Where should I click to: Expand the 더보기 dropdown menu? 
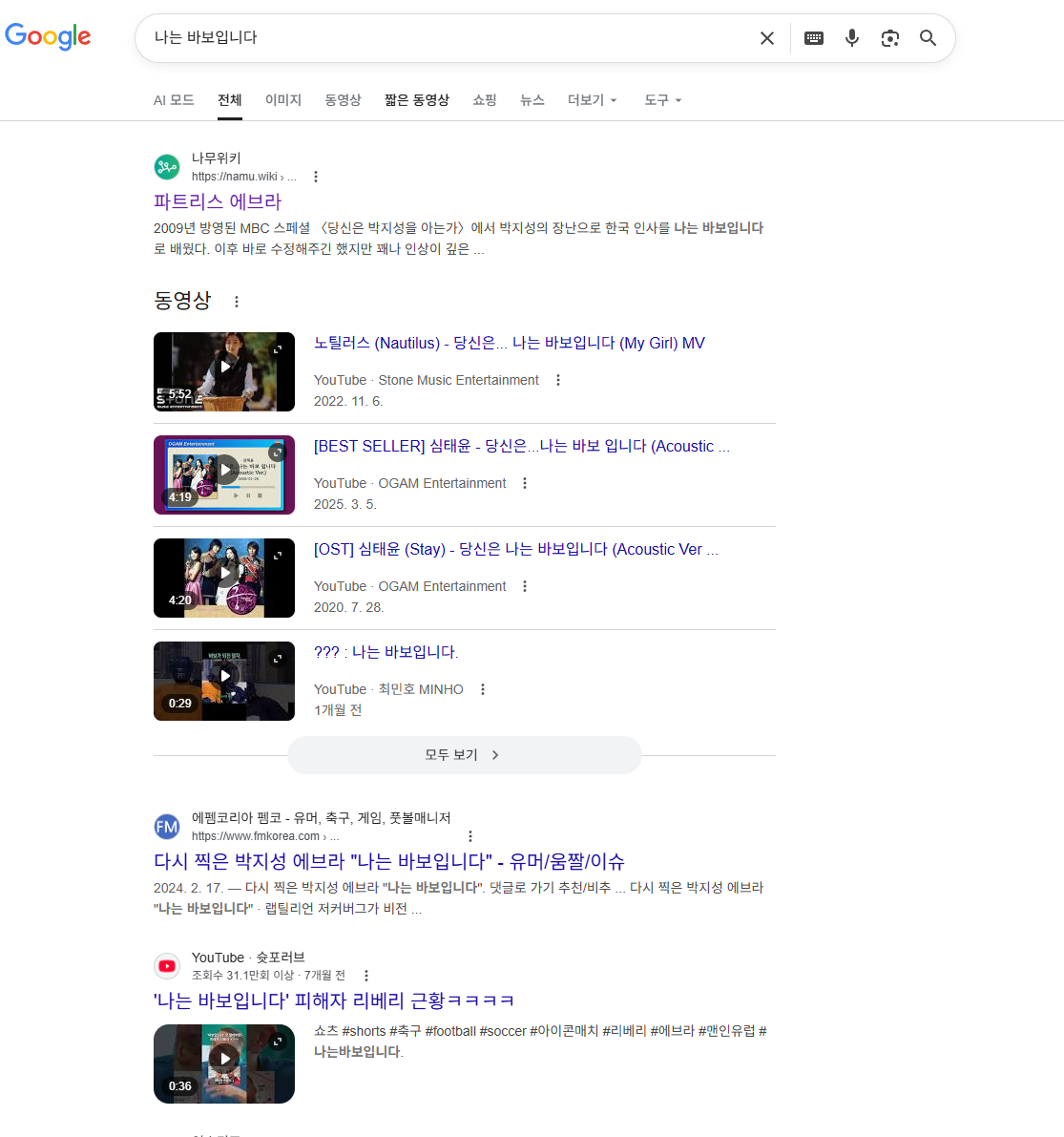point(592,100)
